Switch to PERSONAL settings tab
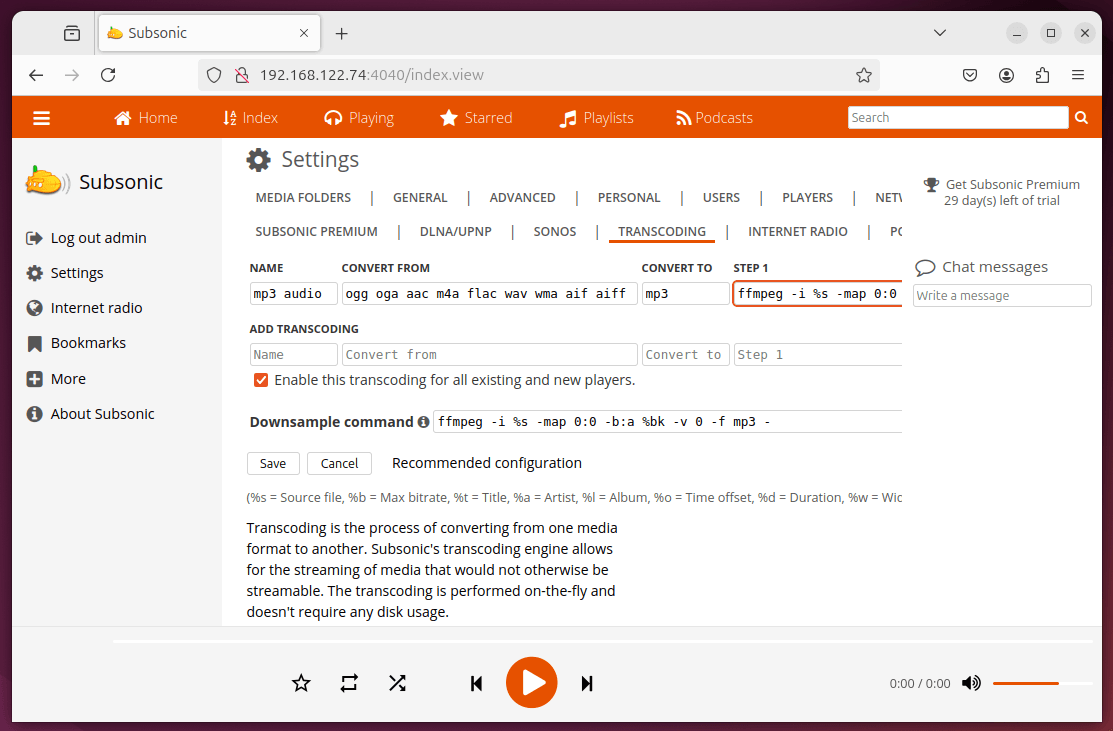1113x731 pixels. click(629, 197)
